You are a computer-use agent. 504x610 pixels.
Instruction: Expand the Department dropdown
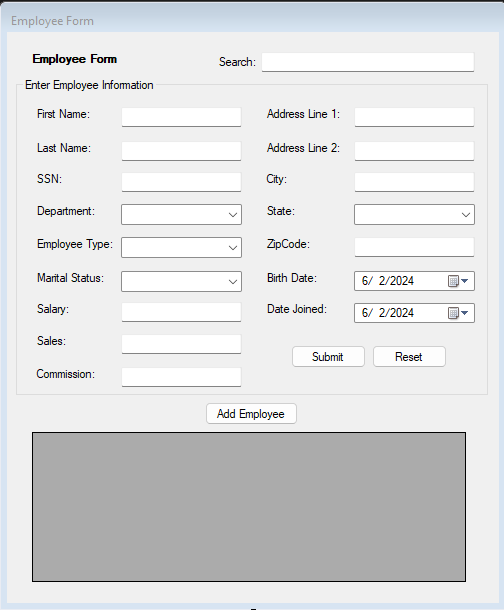[182, 214]
